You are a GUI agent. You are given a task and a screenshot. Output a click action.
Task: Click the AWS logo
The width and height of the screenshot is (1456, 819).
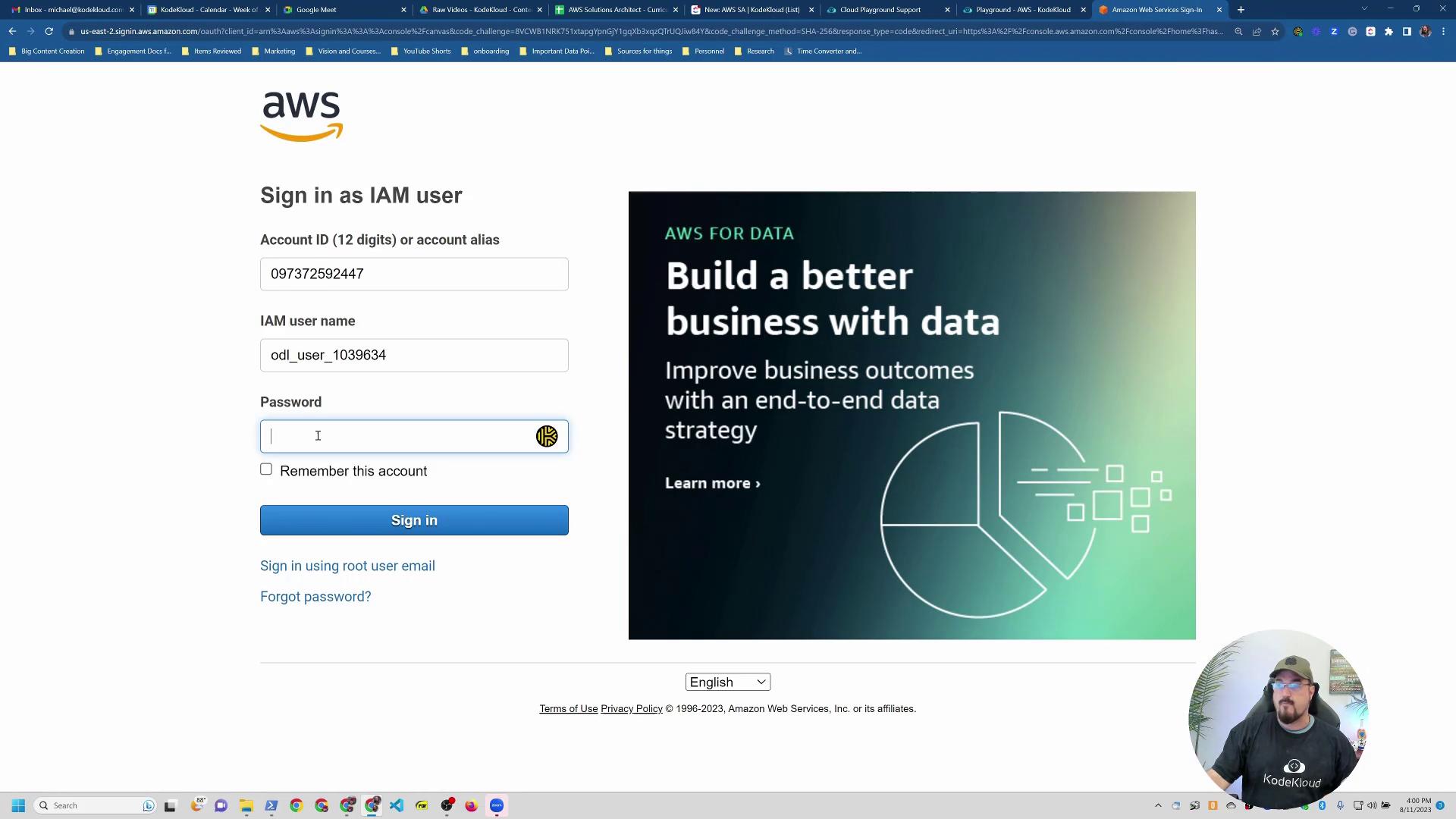pos(301,116)
